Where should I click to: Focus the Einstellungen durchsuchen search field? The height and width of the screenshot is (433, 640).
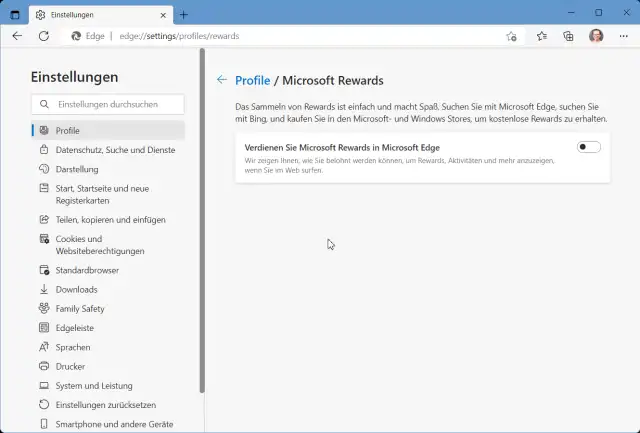click(108, 104)
